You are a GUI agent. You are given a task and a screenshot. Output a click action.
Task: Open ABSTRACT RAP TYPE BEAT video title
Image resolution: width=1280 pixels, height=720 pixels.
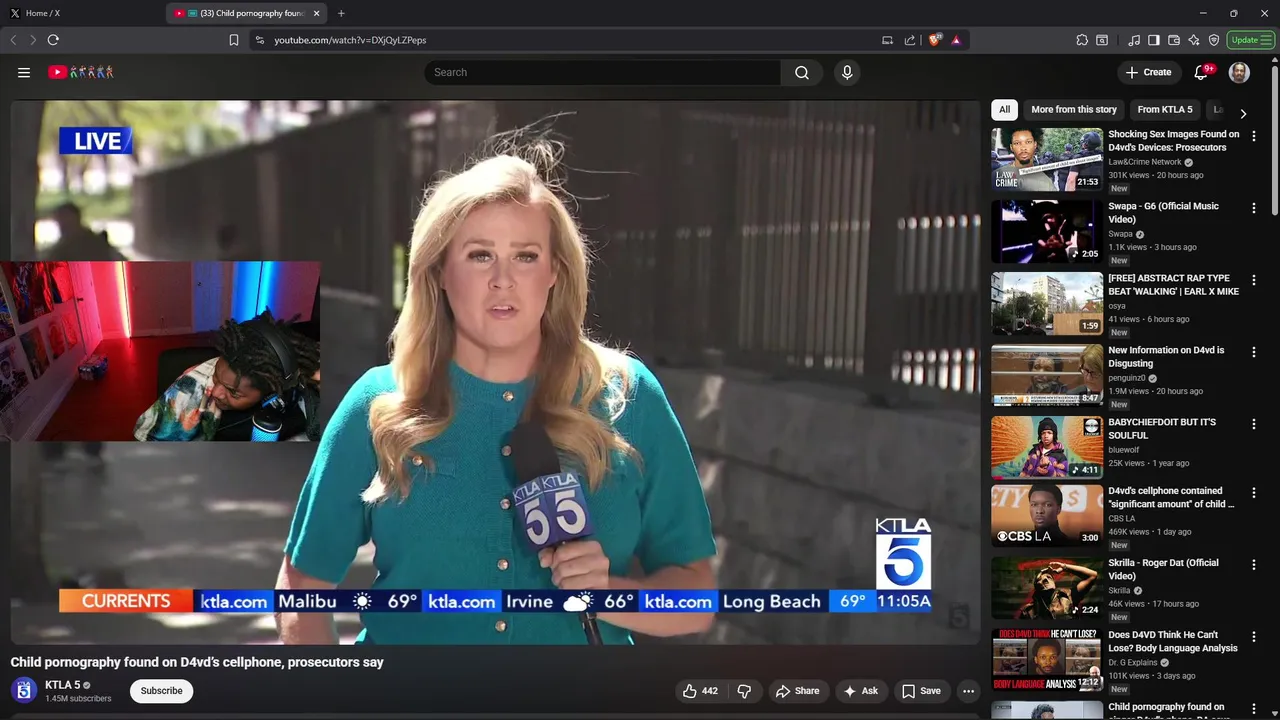click(x=1173, y=285)
